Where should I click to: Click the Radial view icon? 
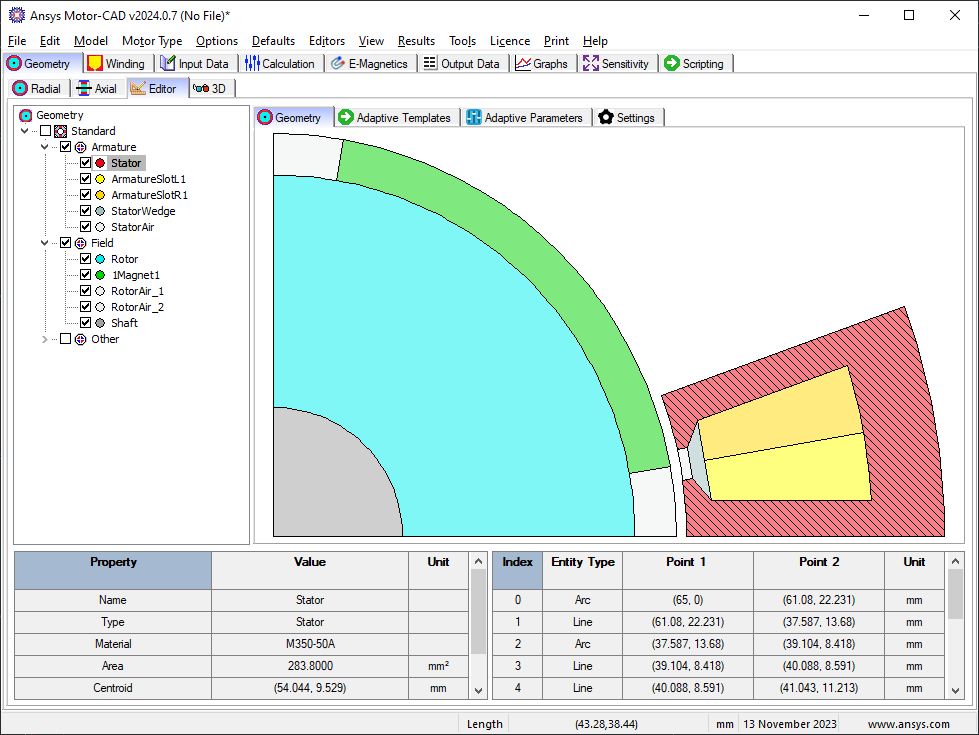(20, 89)
